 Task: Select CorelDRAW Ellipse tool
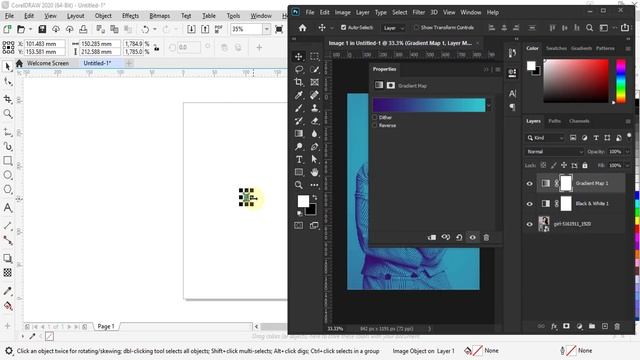(7, 175)
